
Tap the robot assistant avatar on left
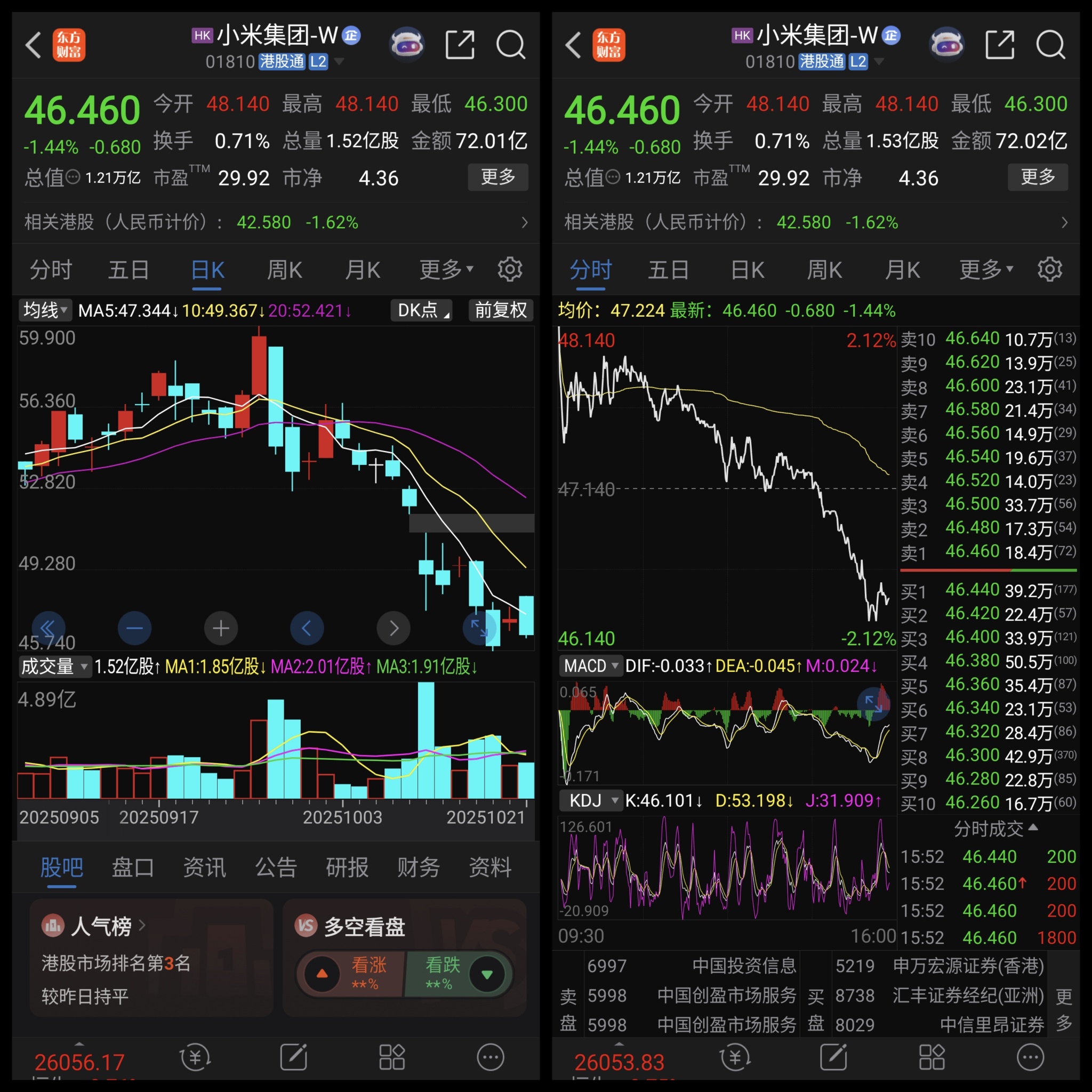click(x=407, y=44)
